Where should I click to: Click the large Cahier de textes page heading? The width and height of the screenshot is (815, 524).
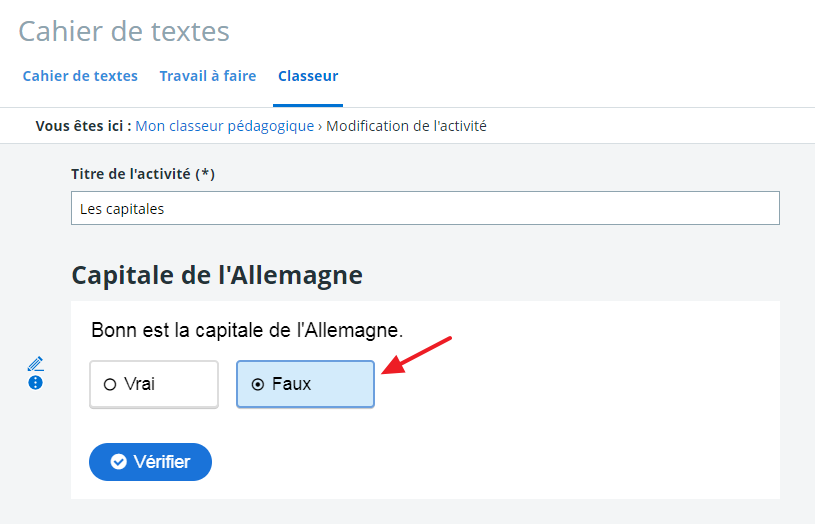[124, 31]
